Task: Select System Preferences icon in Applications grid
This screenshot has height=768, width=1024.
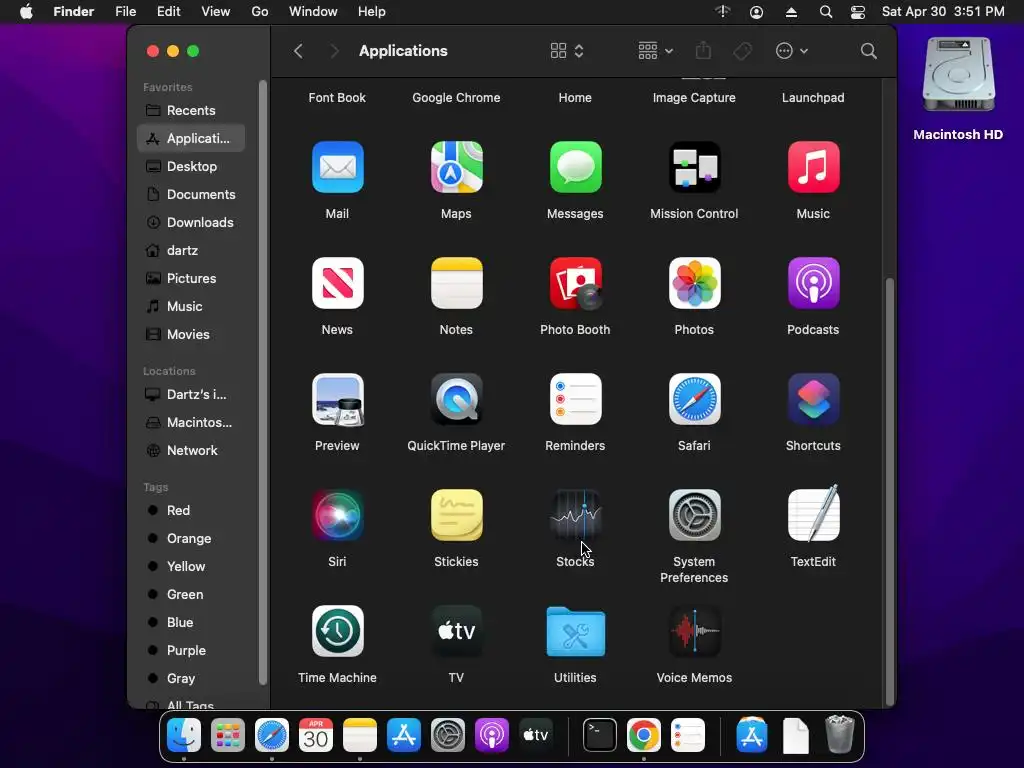Action: coord(694,515)
